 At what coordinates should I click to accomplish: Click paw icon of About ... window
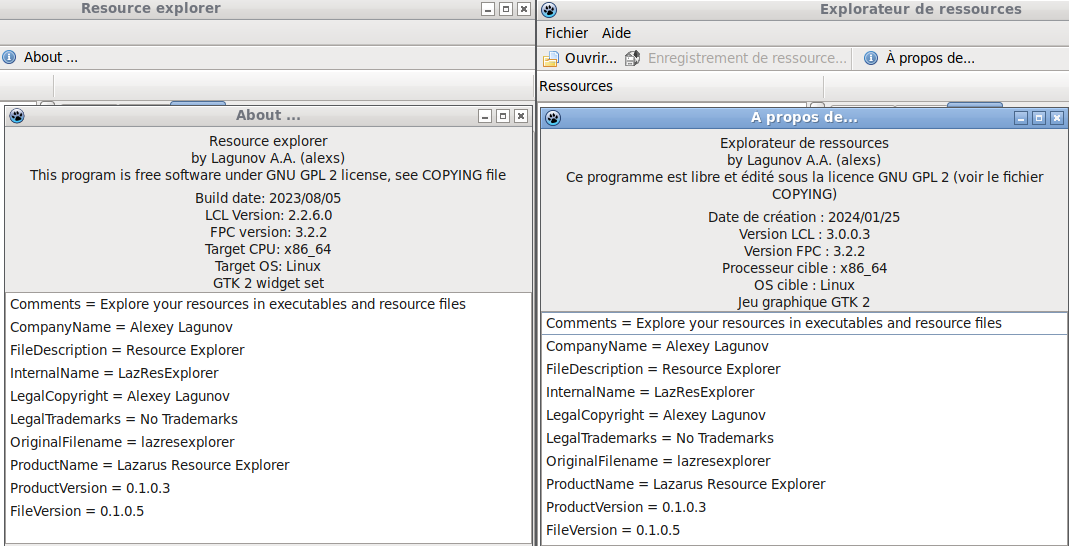click(x=17, y=116)
